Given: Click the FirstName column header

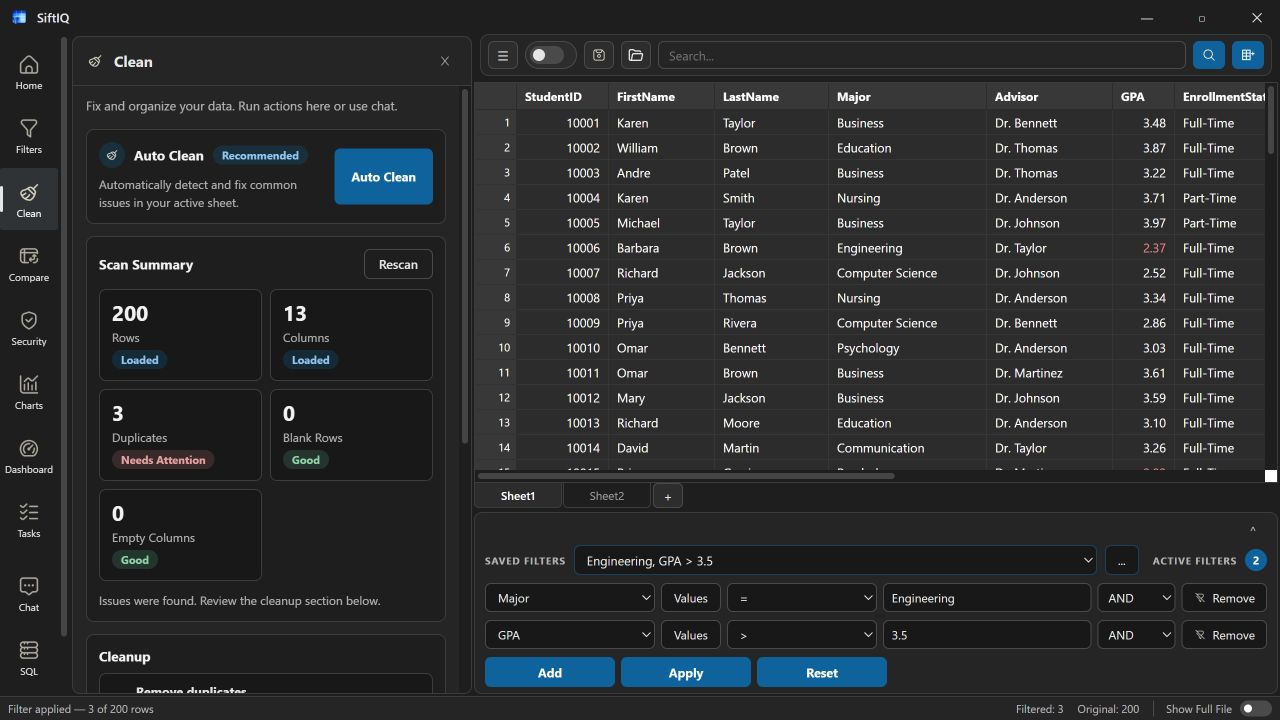Looking at the screenshot, I should pyautogui.click(x=662, y=97).
